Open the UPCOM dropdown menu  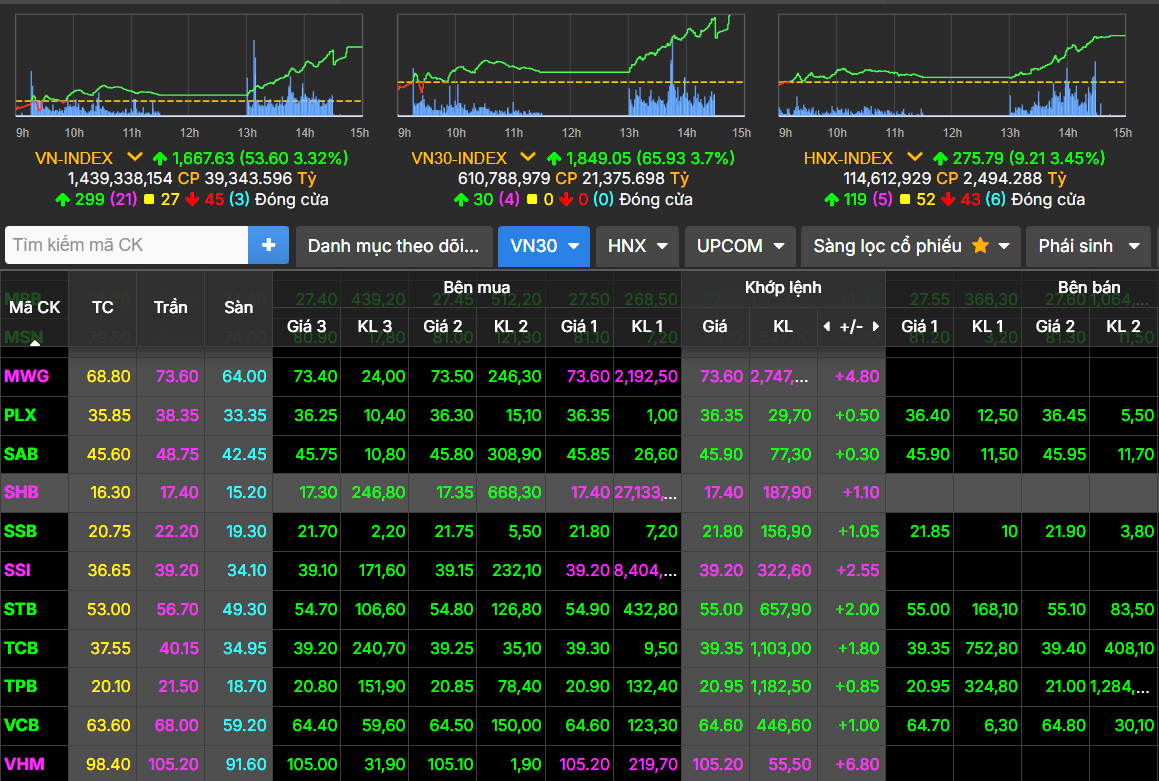pos(741,246)
